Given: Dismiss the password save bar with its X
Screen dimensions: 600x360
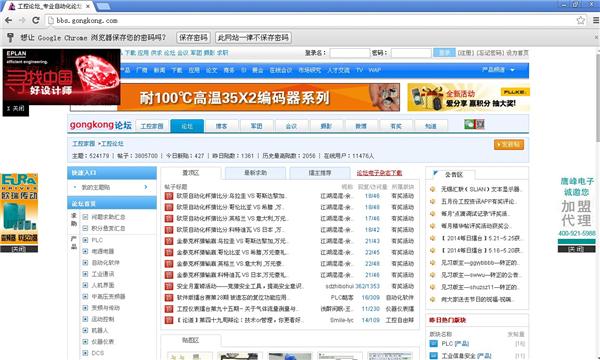Looking at the screenshot, I should point(596,37).
